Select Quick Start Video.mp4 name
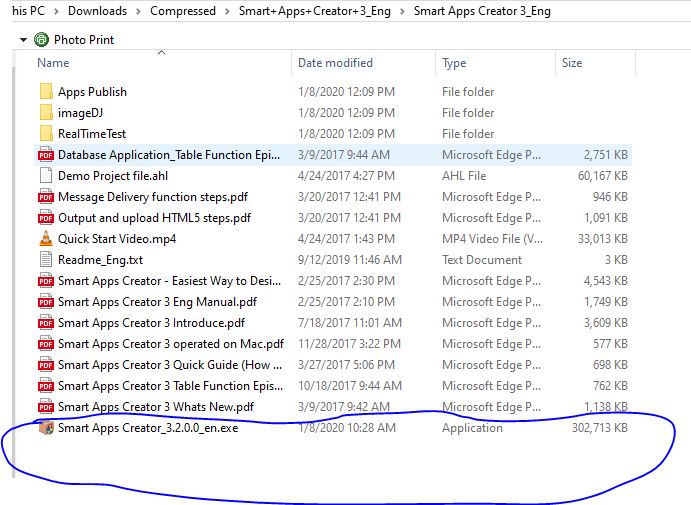The image size is (691, 505). (x=117, y=239)
